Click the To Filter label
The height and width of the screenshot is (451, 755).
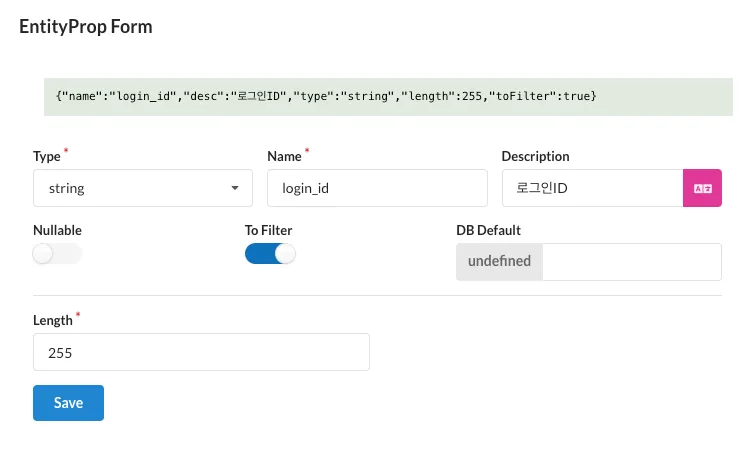tap(268, 230)
